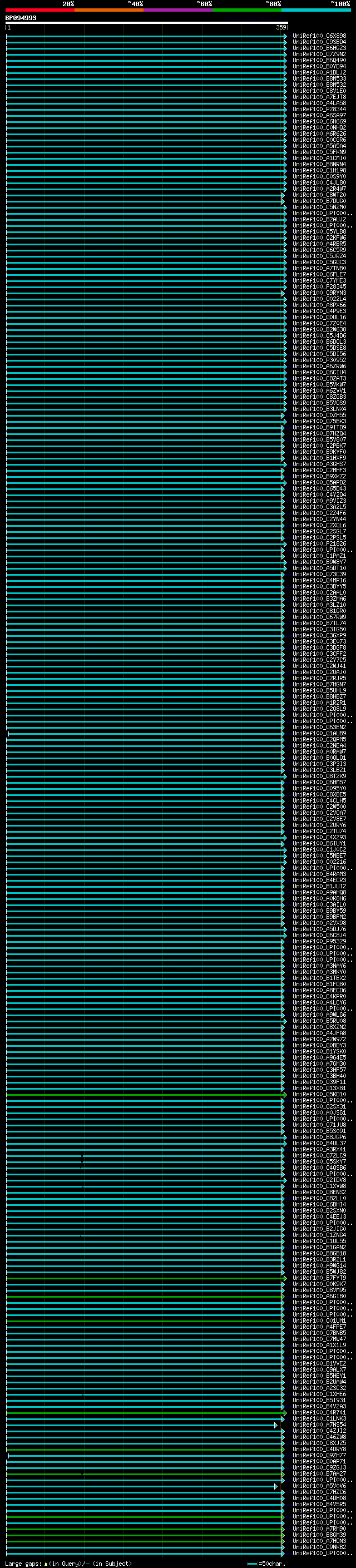Select hit label UniRef100_C4XZ93
The height and width of the screenshot is (1568, 356).
pyautogui.click(x=319, y=838)
